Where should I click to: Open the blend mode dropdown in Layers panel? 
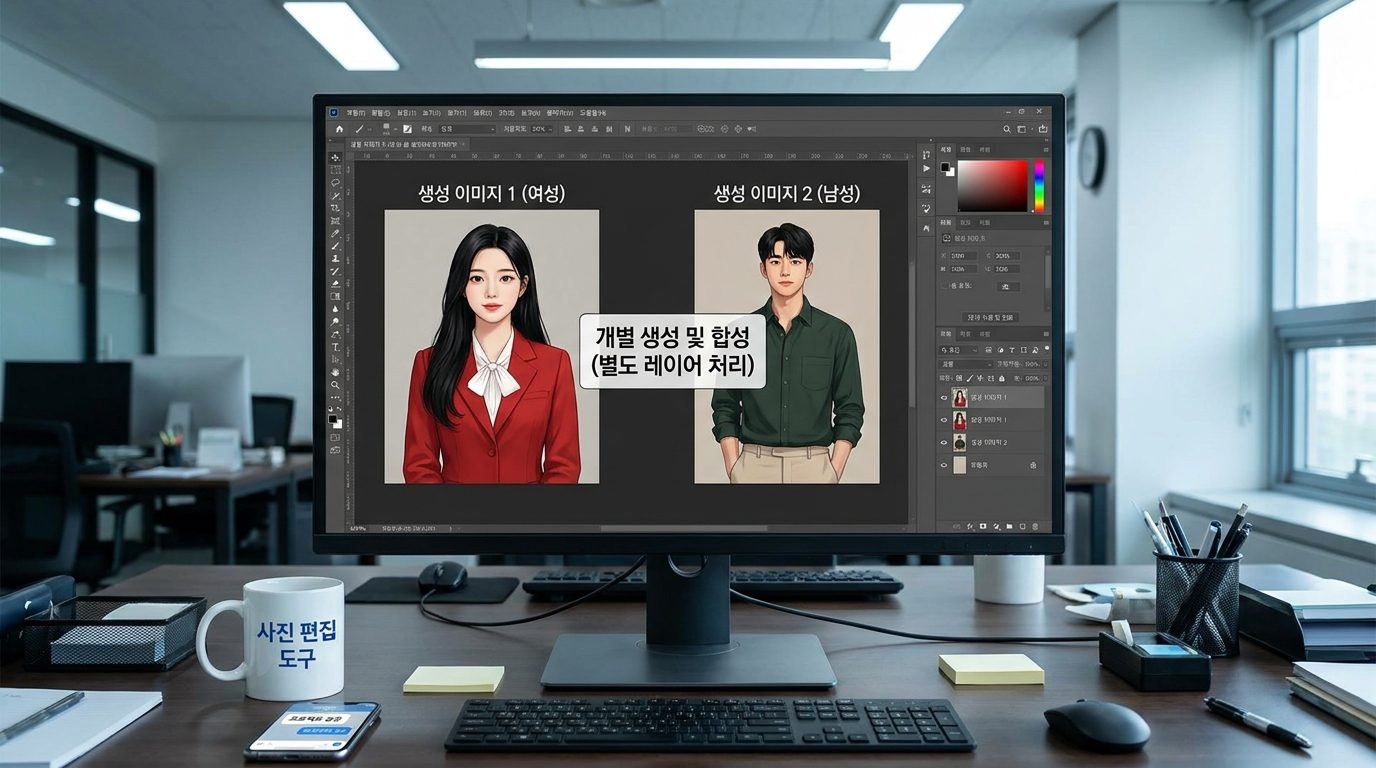(x=966, y=364)
